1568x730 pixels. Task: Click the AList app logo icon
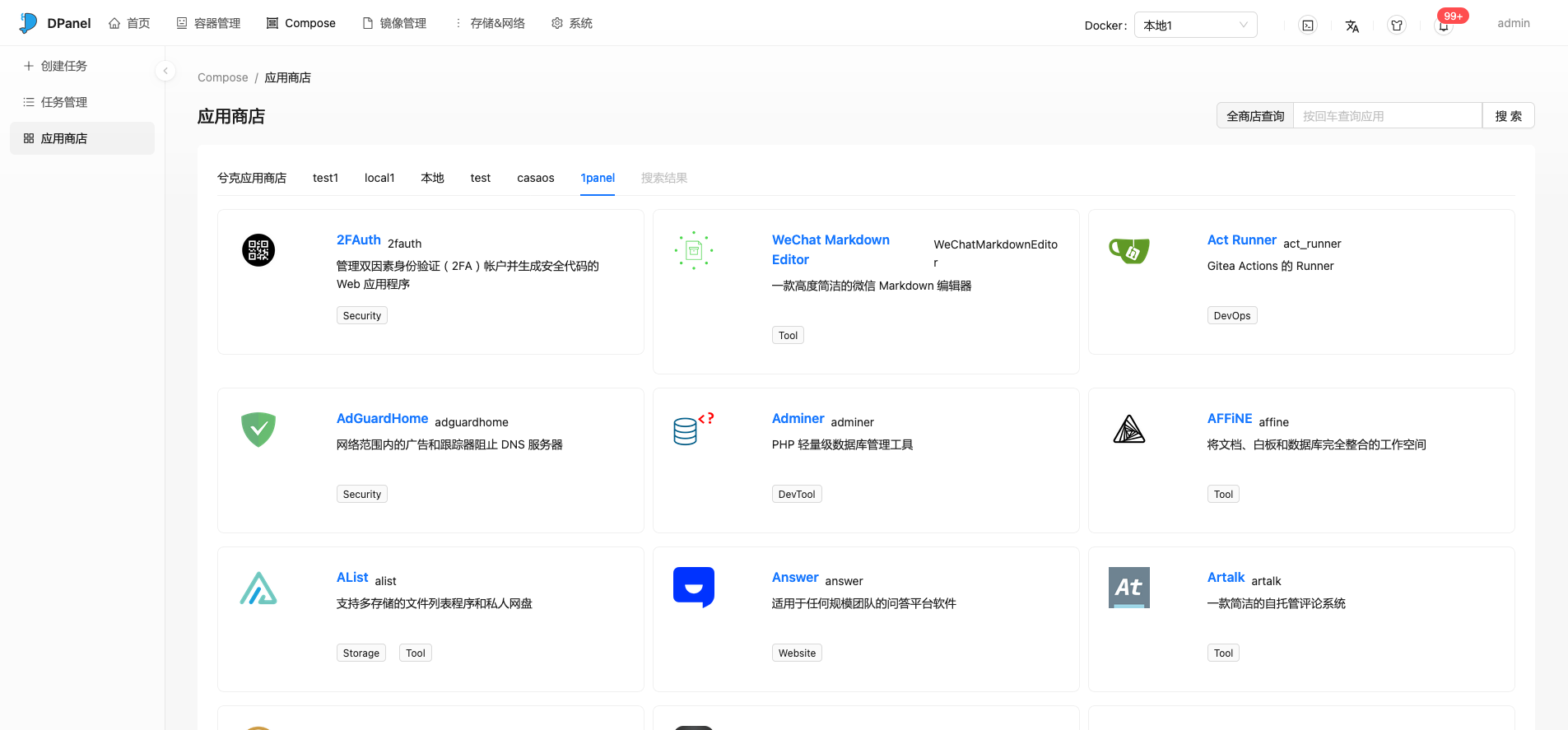tap(258, 588)
